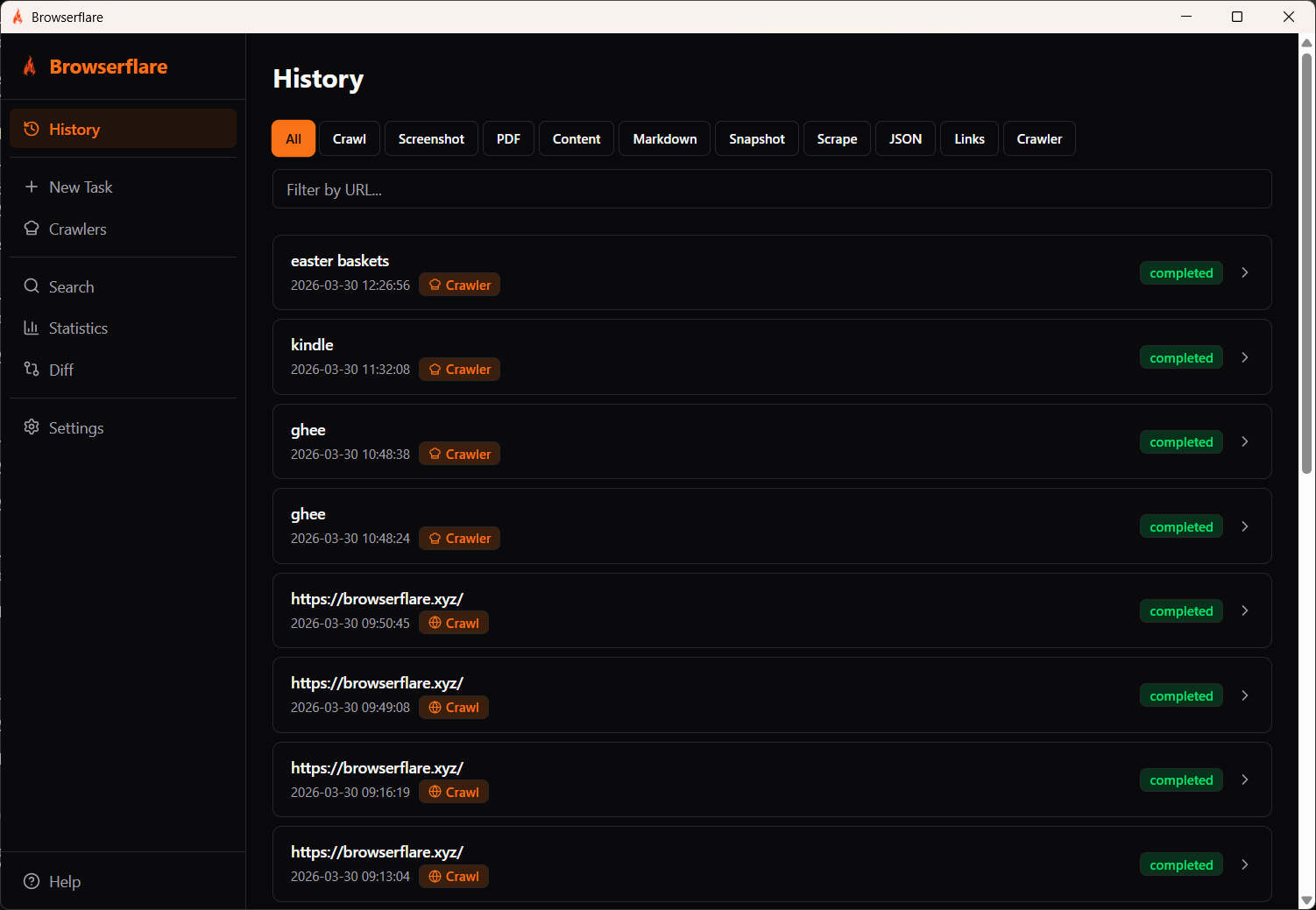This screenshot has height=910, width=1316.
Task: Click the History clock icon in sidebar
Action: click(32, 129)
